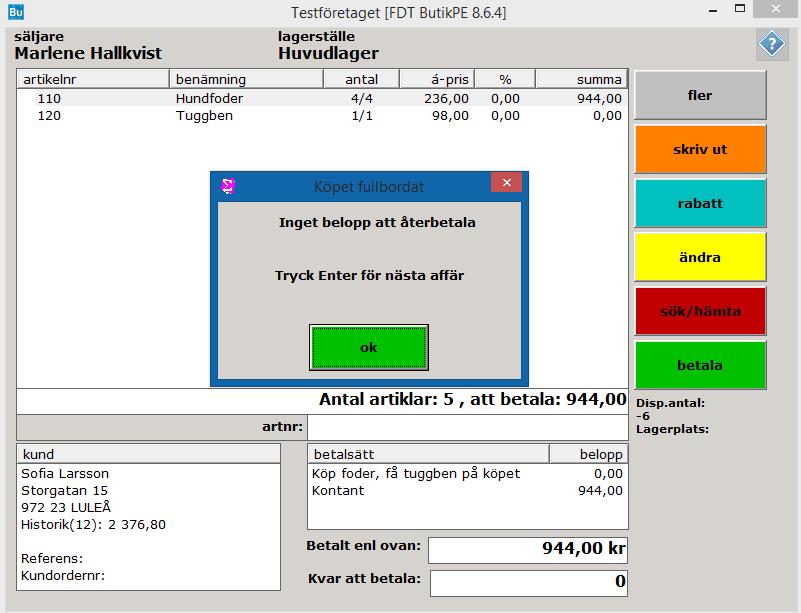Click the red sök/hämta button
This screenshot has height=613, width=801.
pos(700,311)
